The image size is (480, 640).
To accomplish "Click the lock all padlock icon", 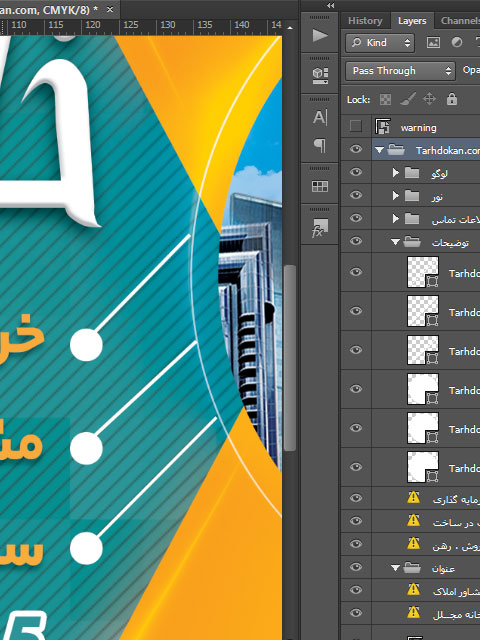I will [x=451, y=99].
